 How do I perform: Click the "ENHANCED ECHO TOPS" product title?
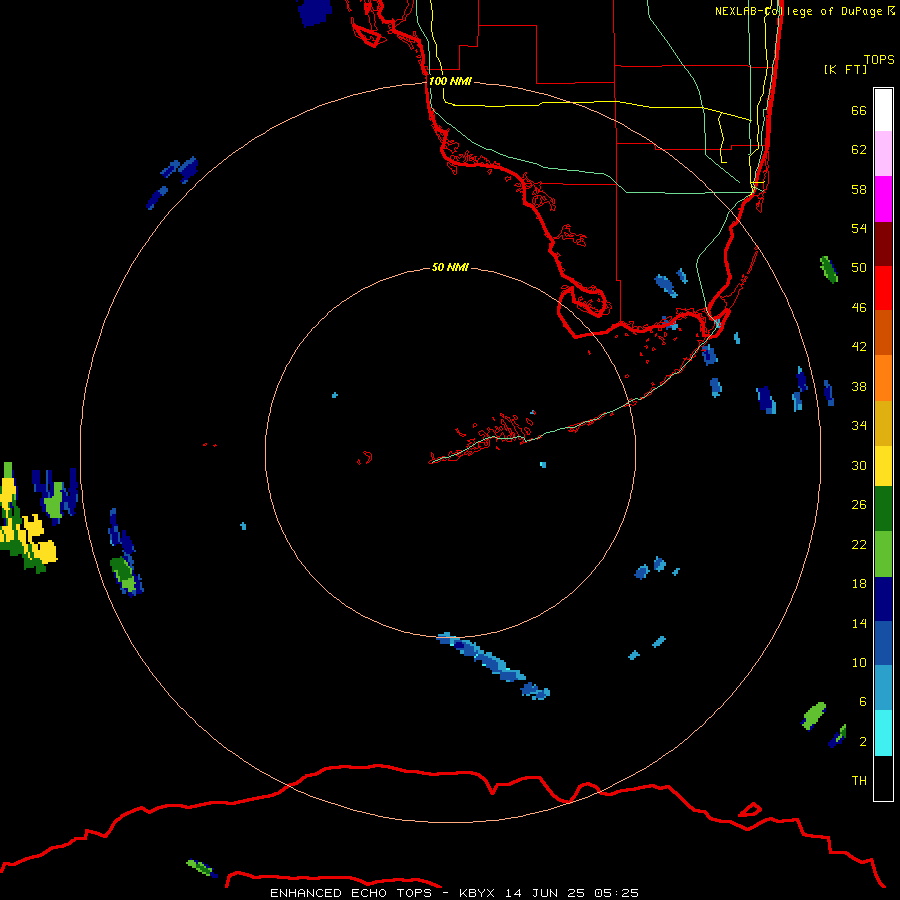351,893
